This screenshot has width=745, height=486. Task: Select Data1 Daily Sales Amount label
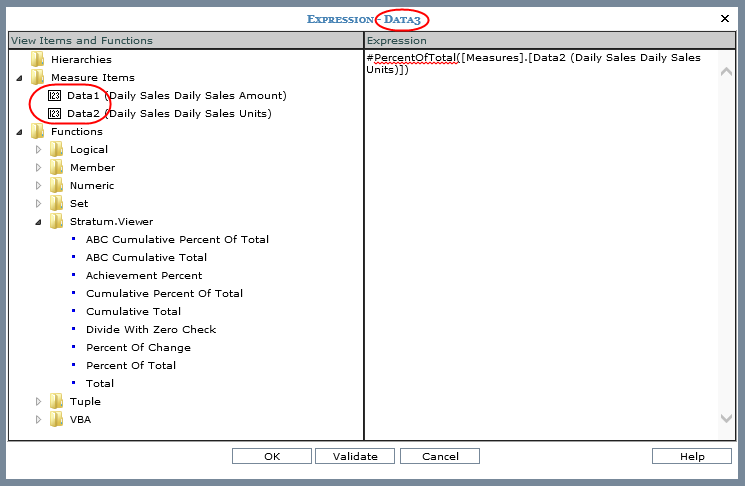pos(177,95)
